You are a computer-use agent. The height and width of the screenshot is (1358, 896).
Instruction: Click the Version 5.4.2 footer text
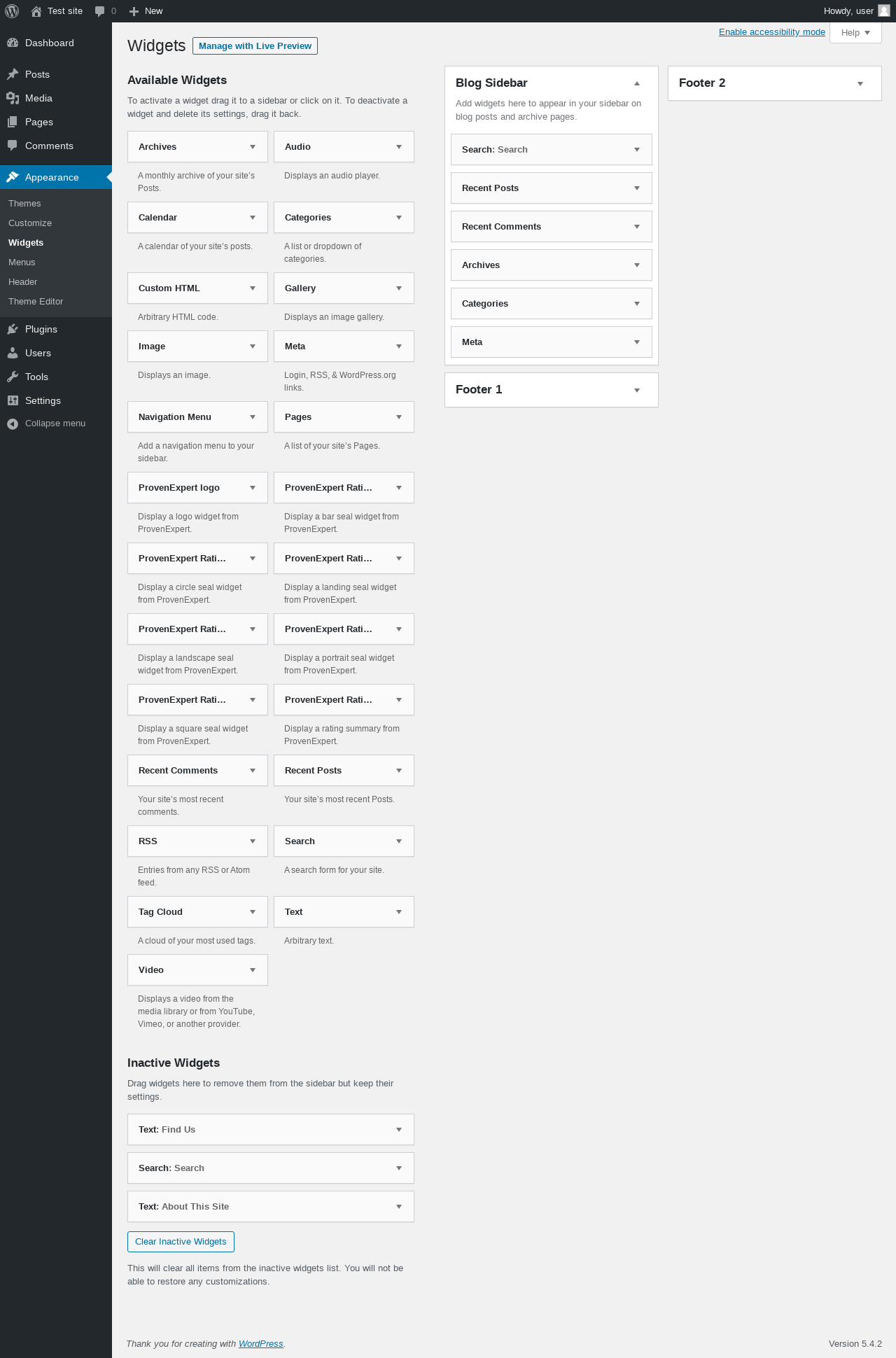click(855, 1344)
